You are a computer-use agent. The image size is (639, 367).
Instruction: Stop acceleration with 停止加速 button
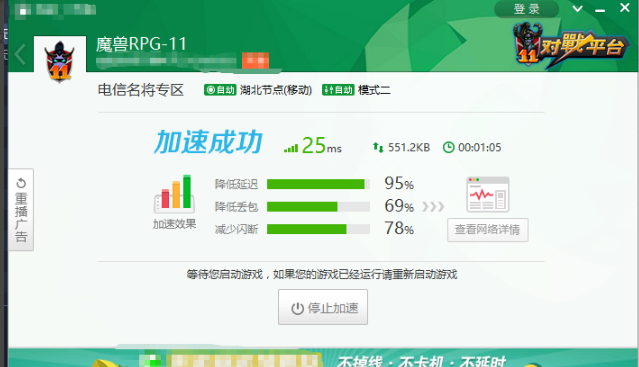(x=323, y=307)
